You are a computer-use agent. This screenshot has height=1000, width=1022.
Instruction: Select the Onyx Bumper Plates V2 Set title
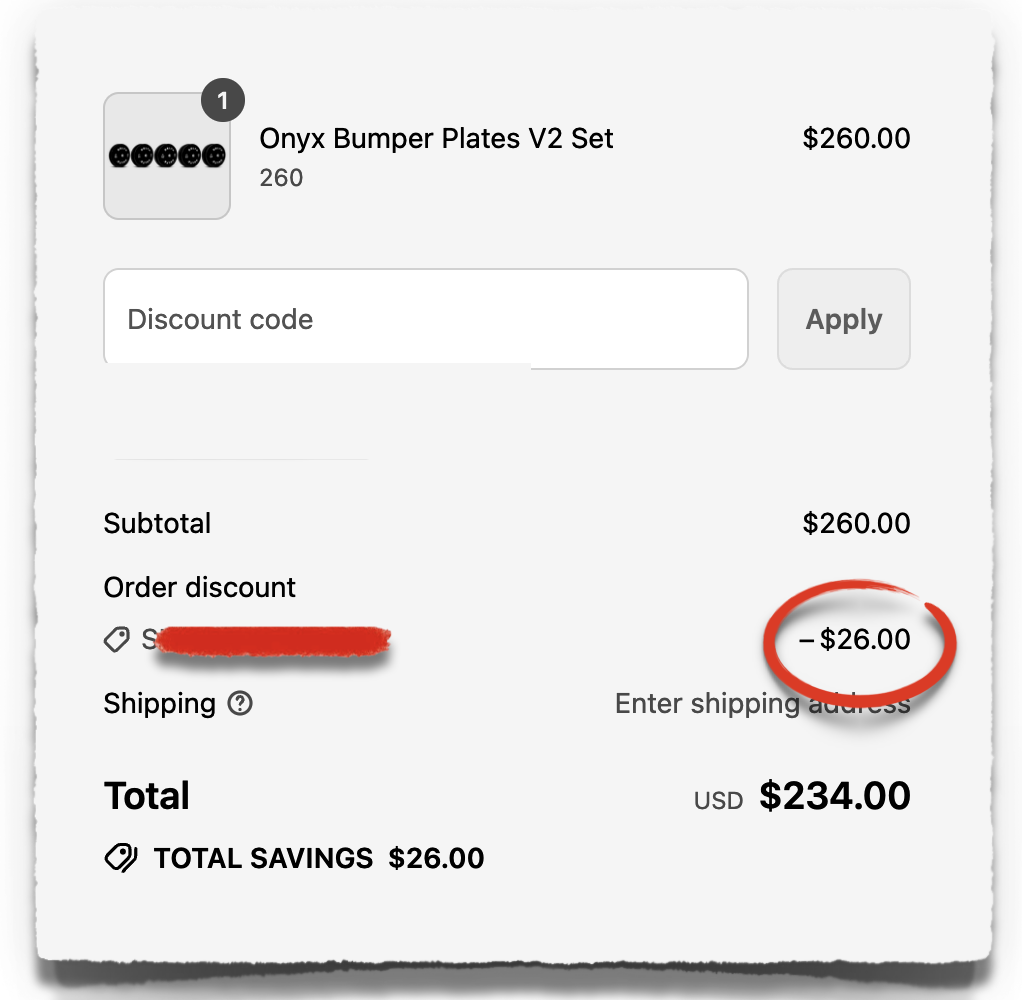point(436,138)
